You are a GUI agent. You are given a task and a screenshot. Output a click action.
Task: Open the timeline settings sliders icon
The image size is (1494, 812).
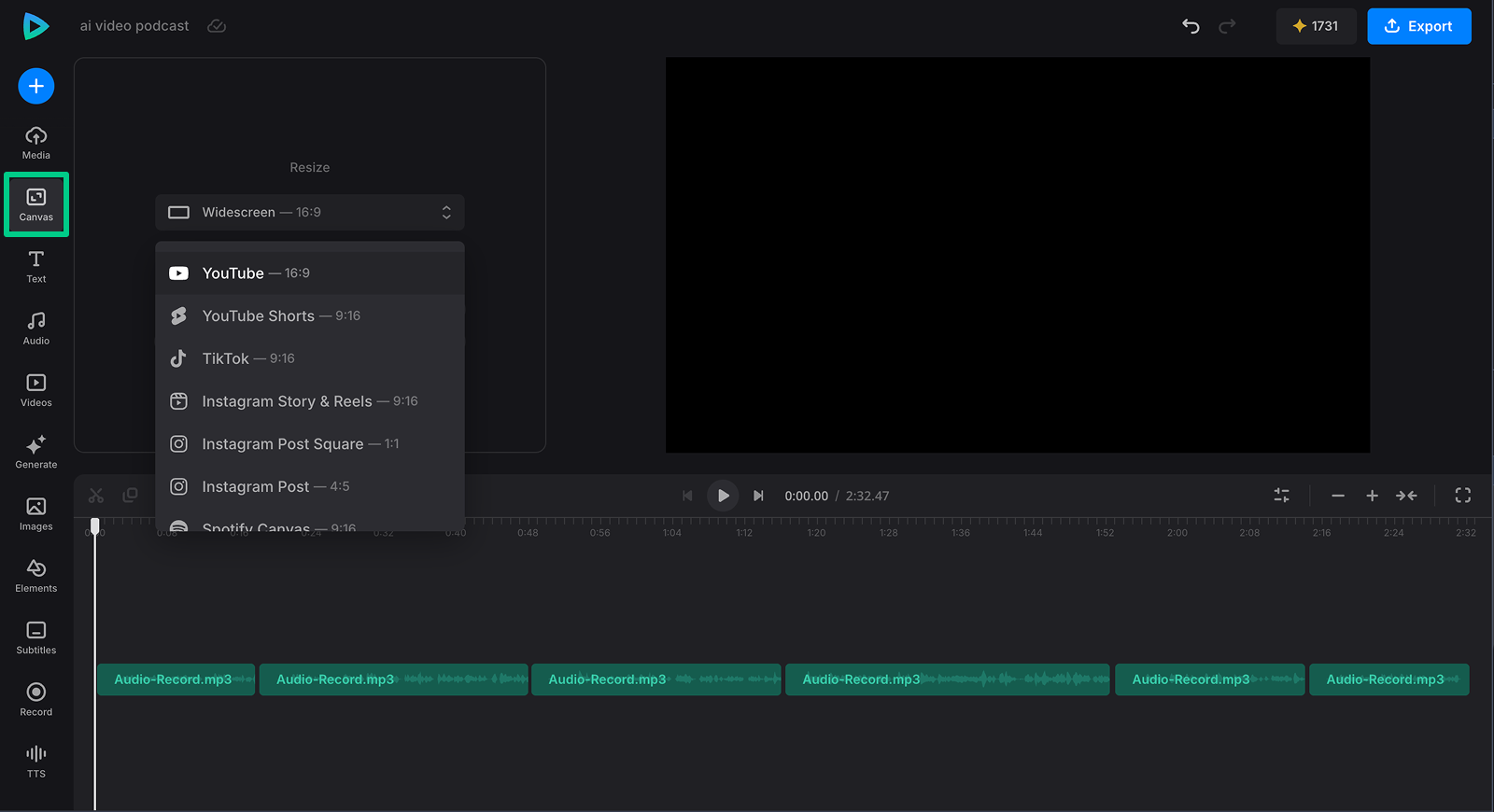(1282, 496)
